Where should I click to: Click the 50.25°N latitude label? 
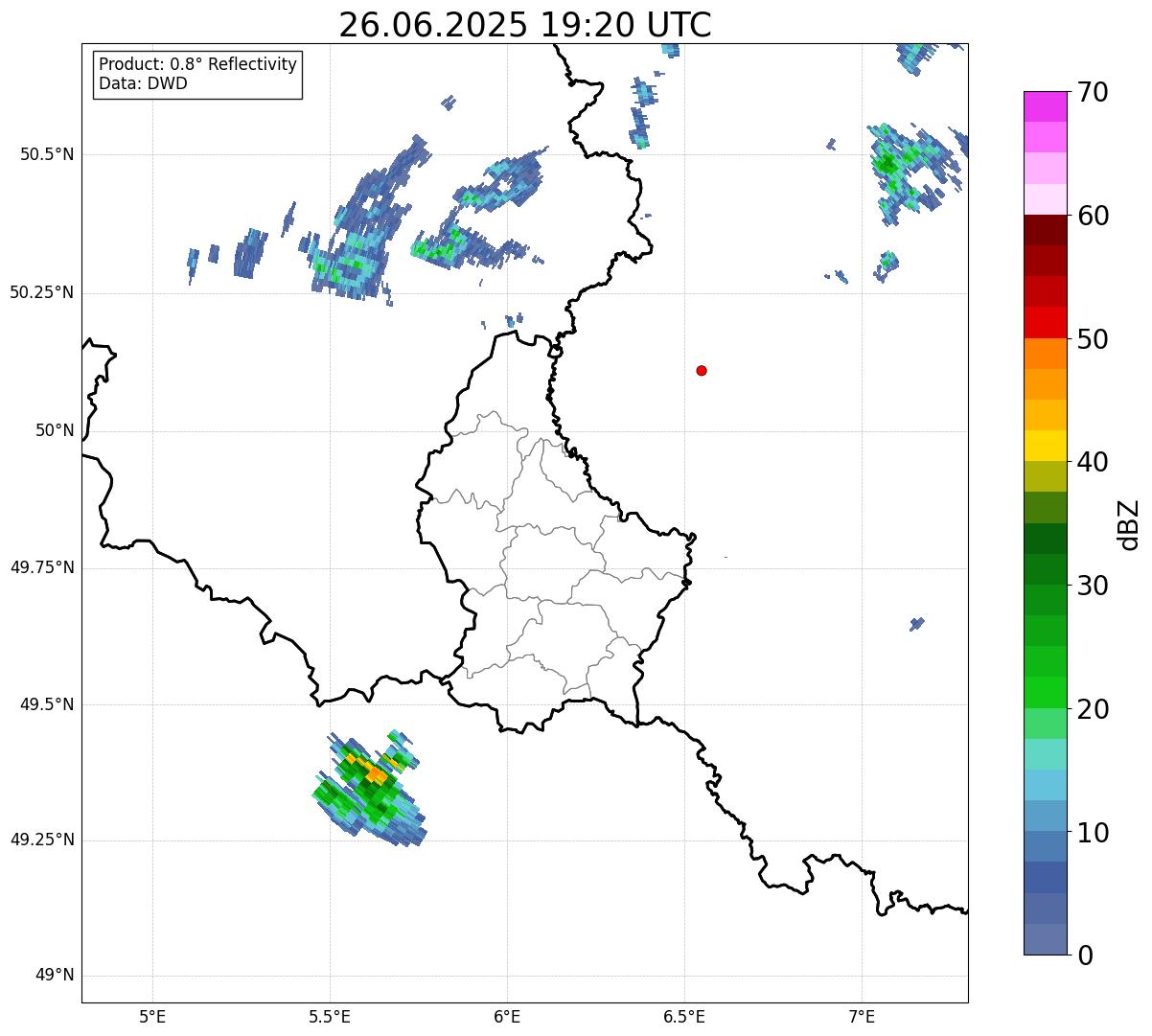point(42,292)
